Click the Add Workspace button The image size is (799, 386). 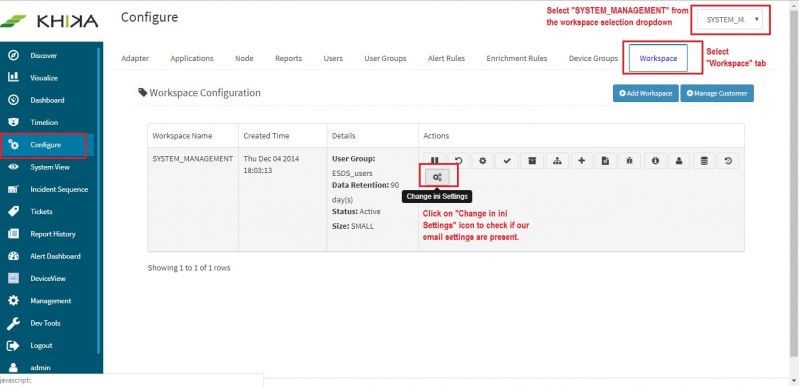point(646,93)
